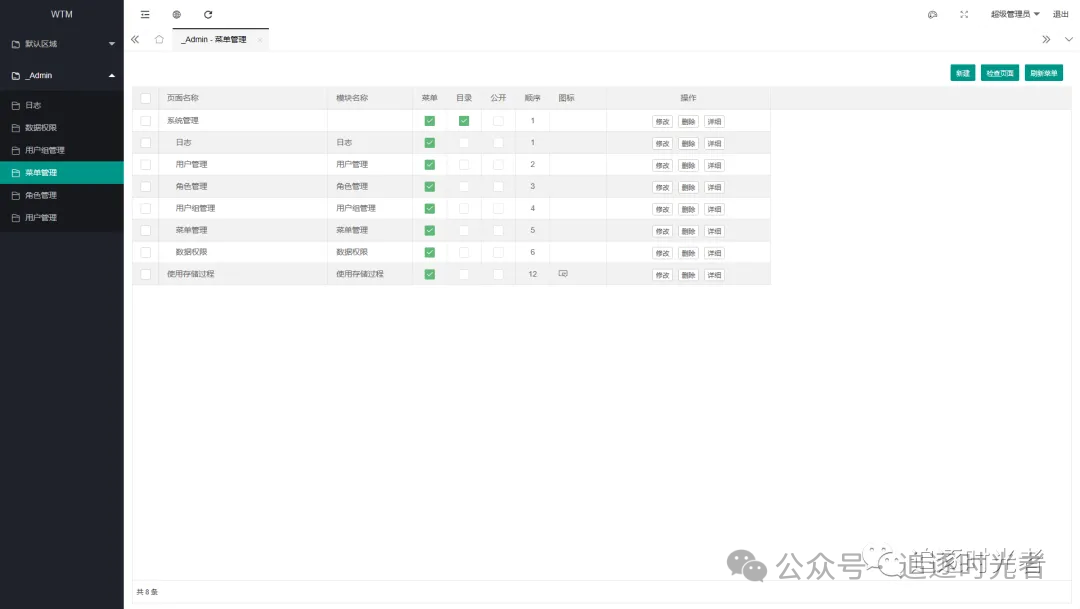This screenshot has height=609, width=1080.
Task: Select the 菜单管理 row checkbox
Action: tap(145, 230)
